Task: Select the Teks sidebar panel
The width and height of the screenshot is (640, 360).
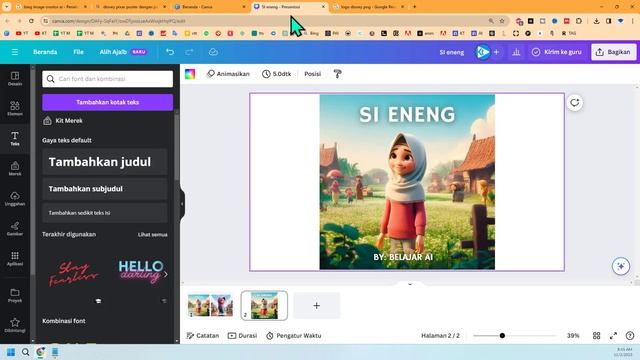Action: coord(15,138)
